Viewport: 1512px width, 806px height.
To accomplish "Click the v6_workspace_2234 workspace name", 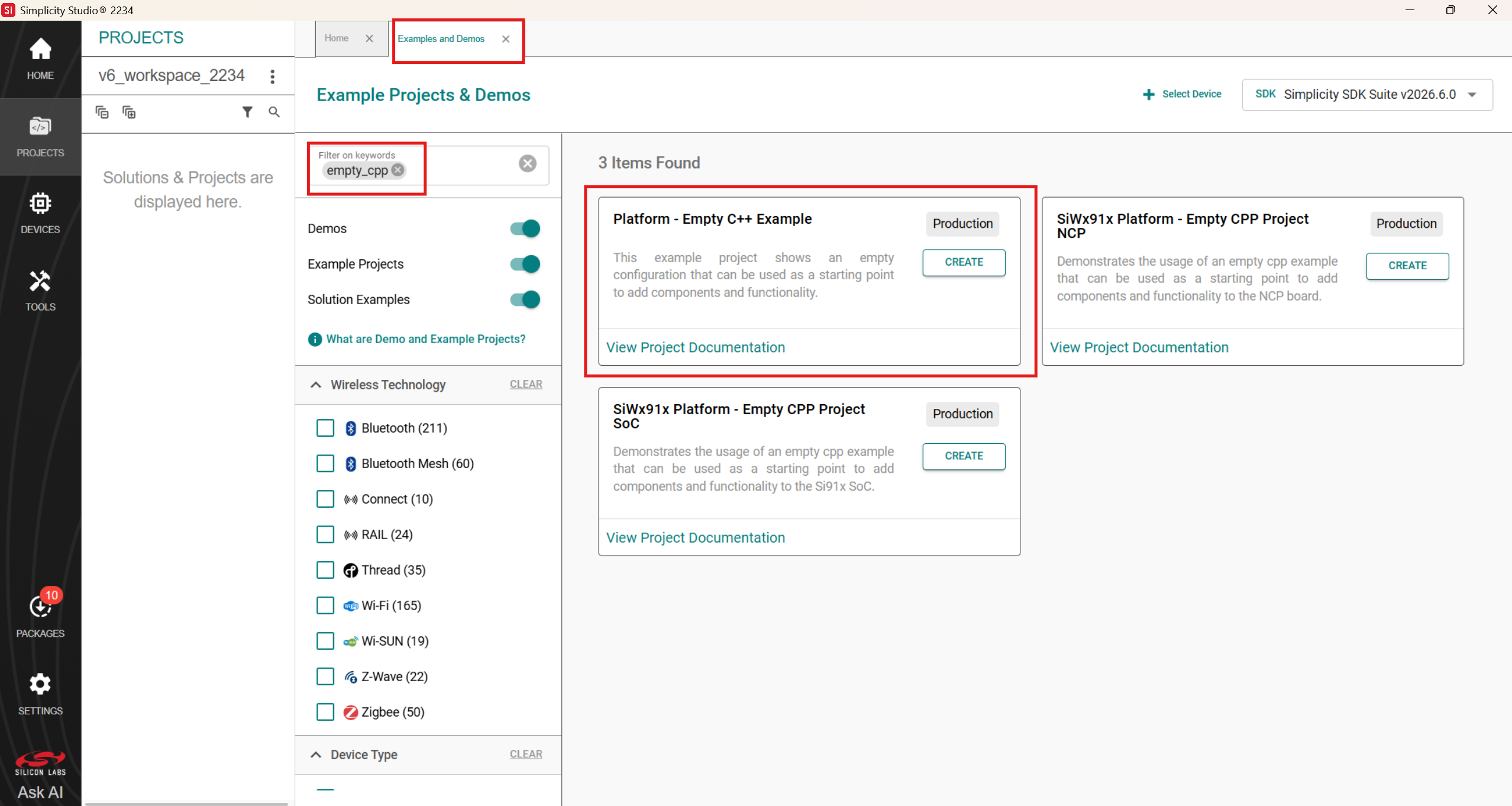I will (x=172, y=76).
